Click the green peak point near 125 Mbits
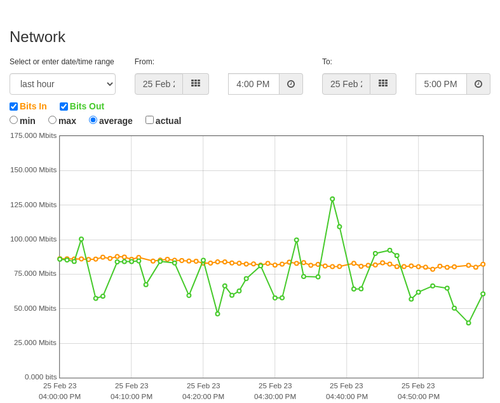This screenshot has width=500, height=403. click(x=332, y=199)
